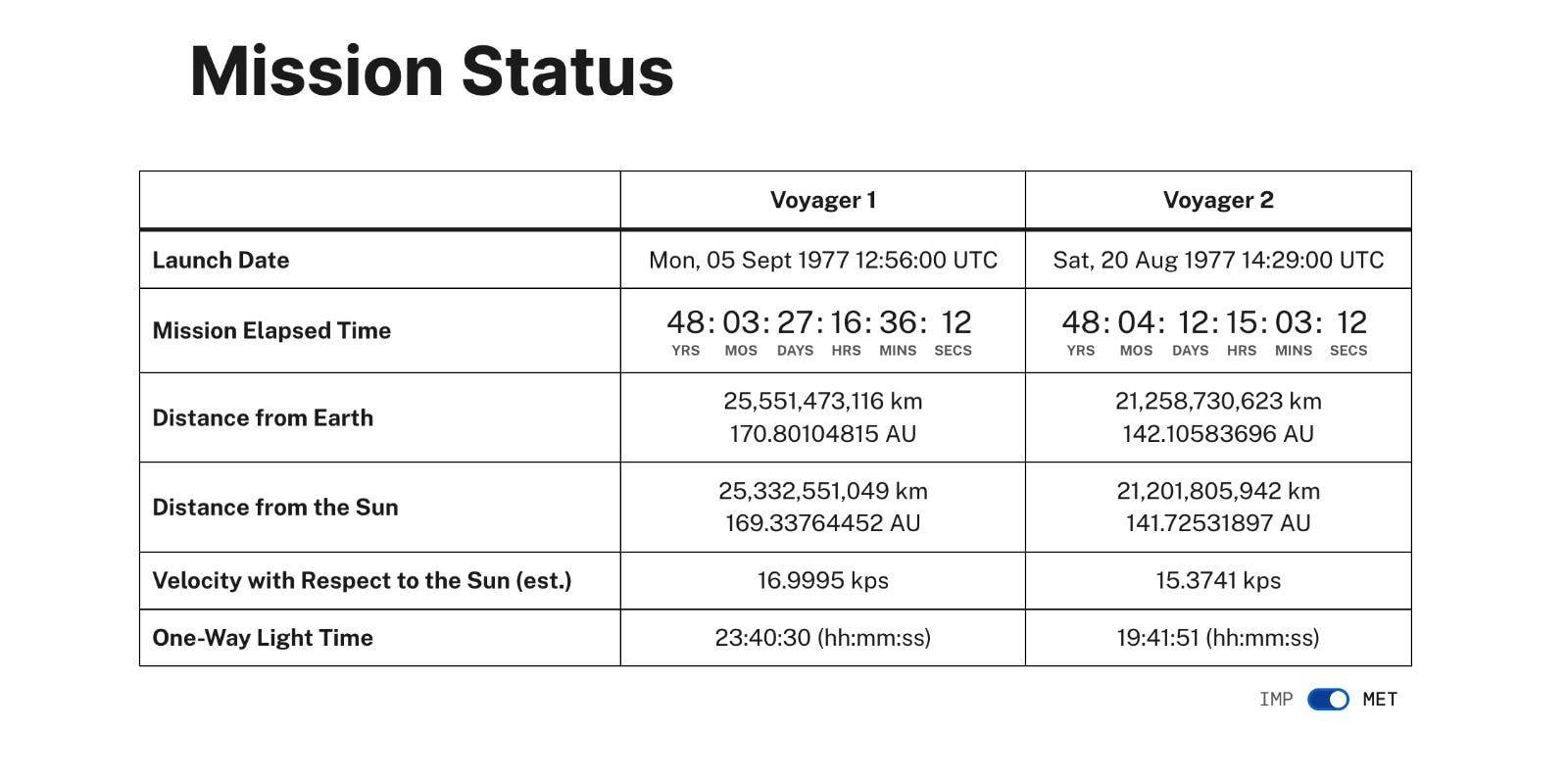Click Voyager 2's launch date value
Image resolution: width=1568 pixels, height=779 pixels.
[1218, 260]
